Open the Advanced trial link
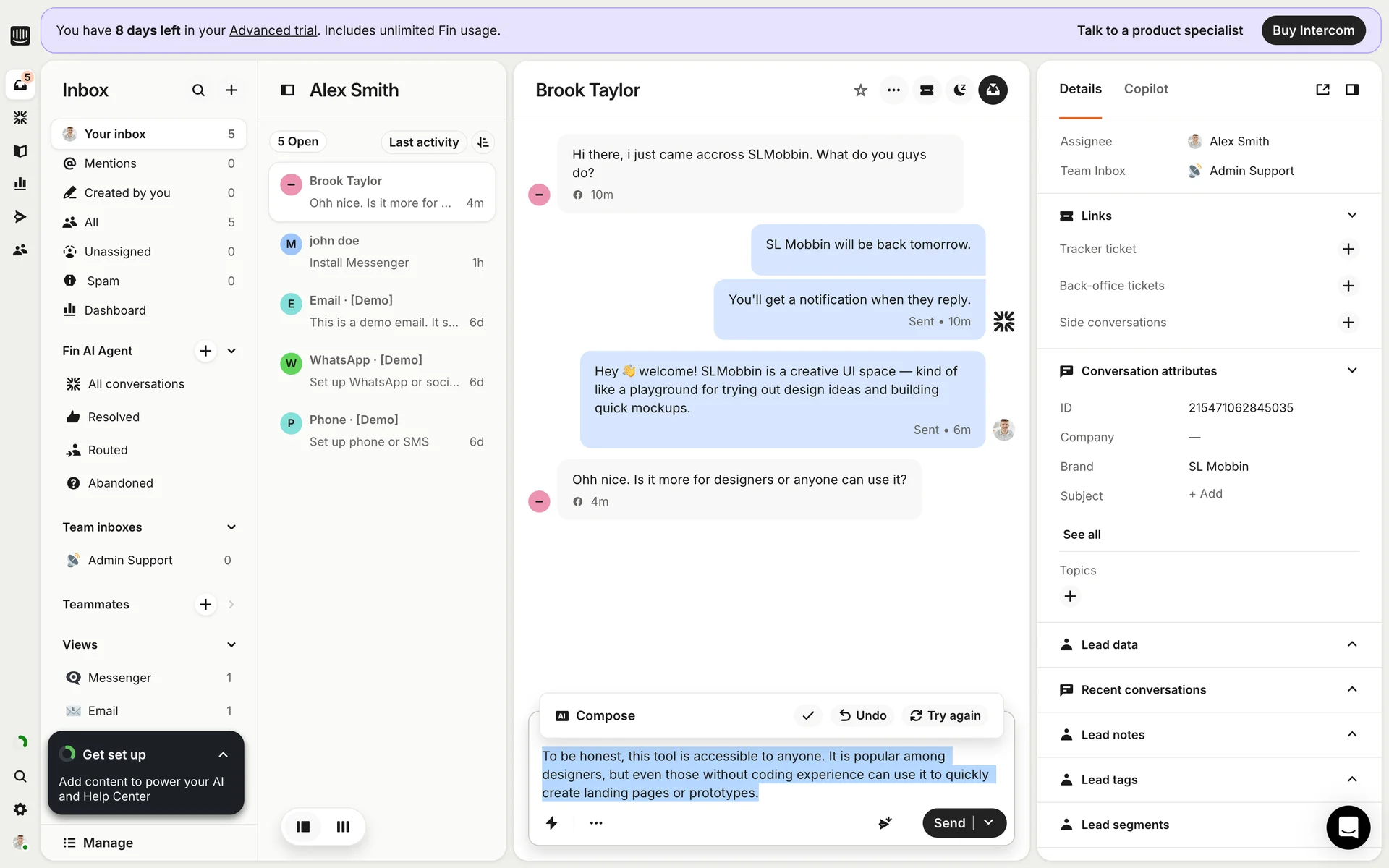 (x=273, y=30)
